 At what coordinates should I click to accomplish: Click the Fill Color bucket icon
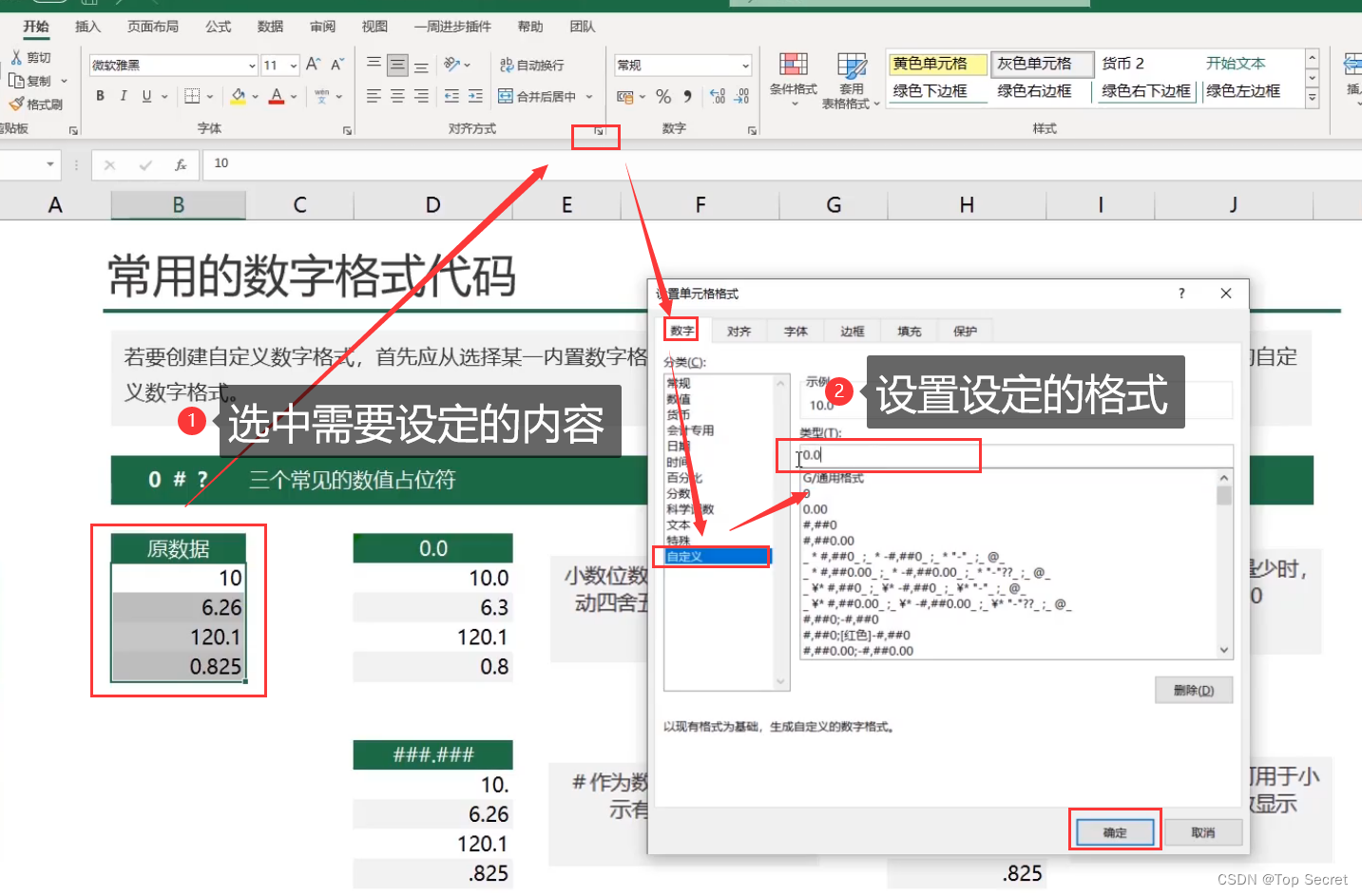click(238, 96)
